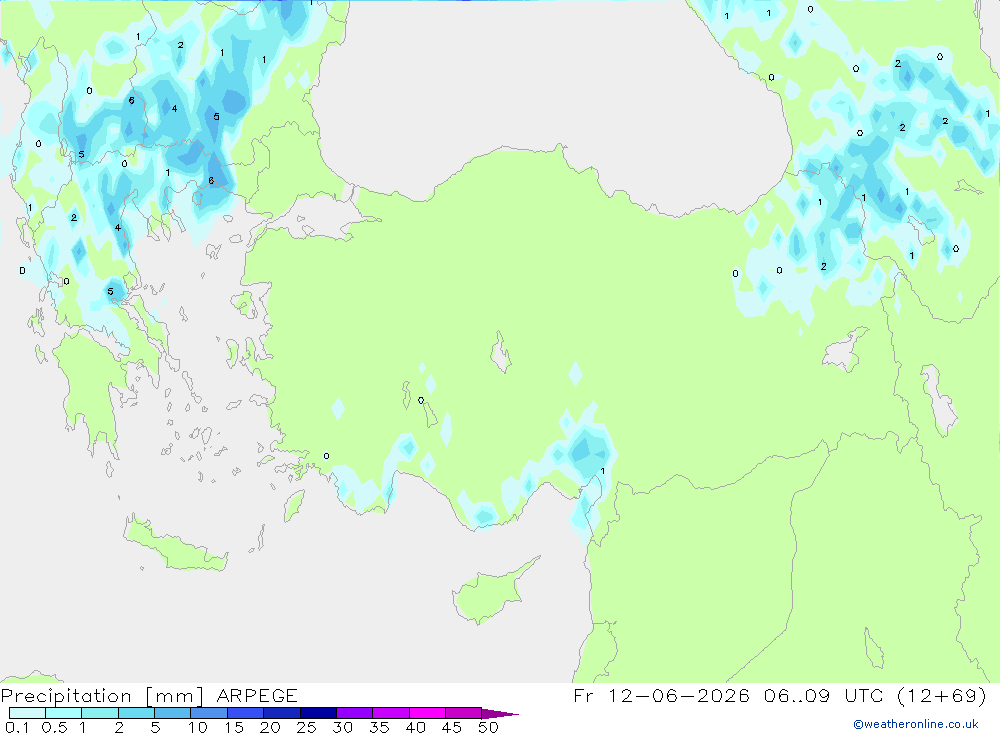Viewport: 1000px width, 733px height.
Task: Click the legend value "0.1"
Action: tap(17, 727)
